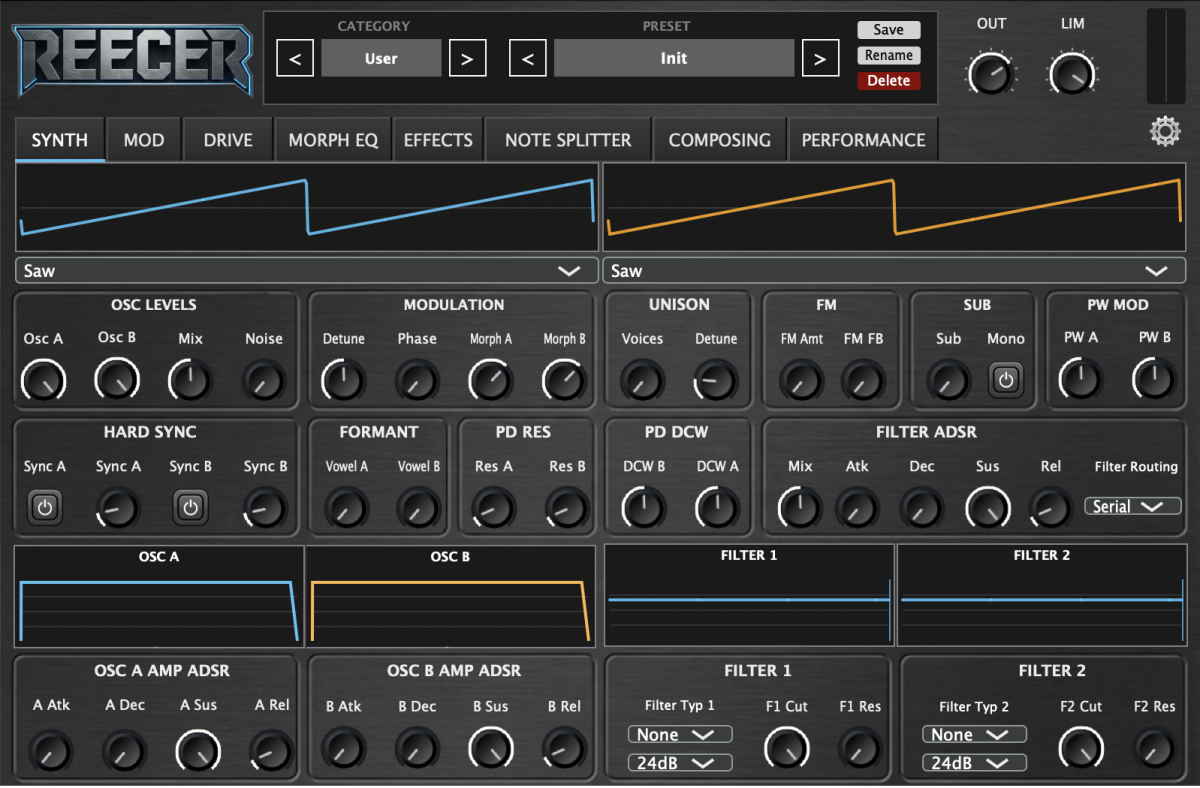
Task: Open the Filter Routing Serial dropdown
Action: point(1132,507)
